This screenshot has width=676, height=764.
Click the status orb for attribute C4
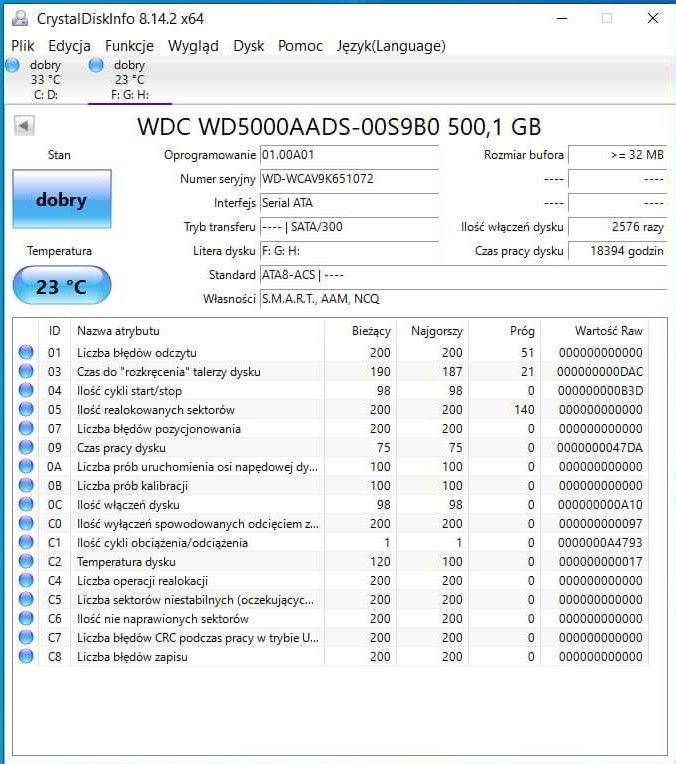(x=26, y=580)
